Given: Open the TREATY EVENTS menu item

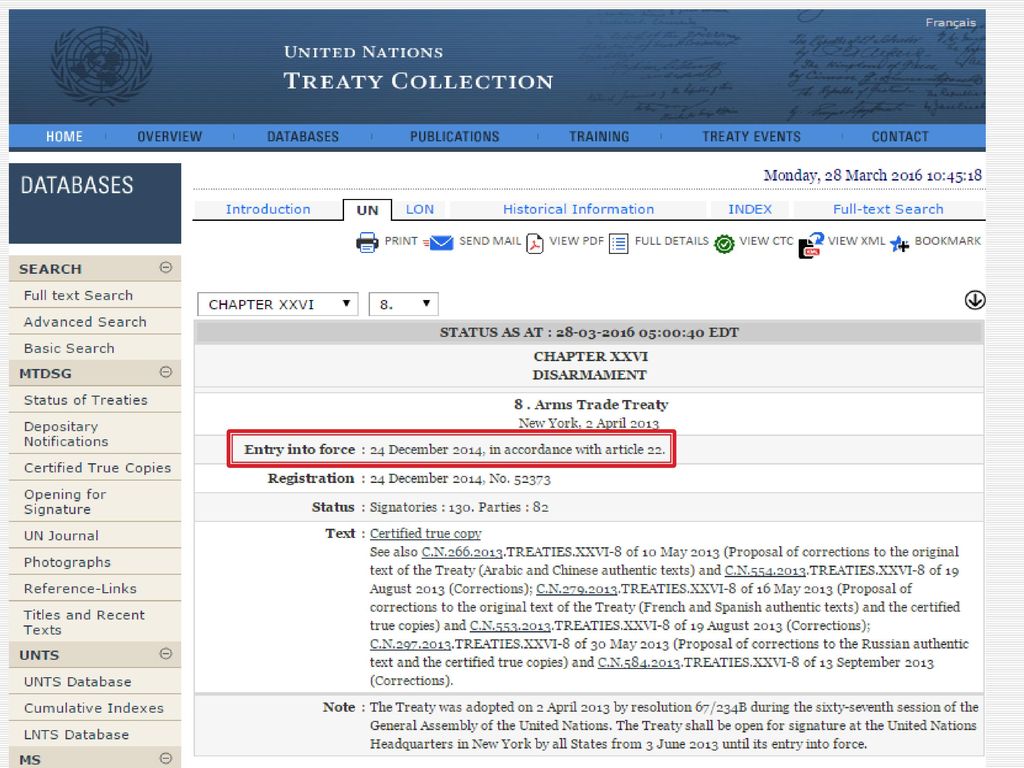Looking at the screenshot, I should (751, 136).
